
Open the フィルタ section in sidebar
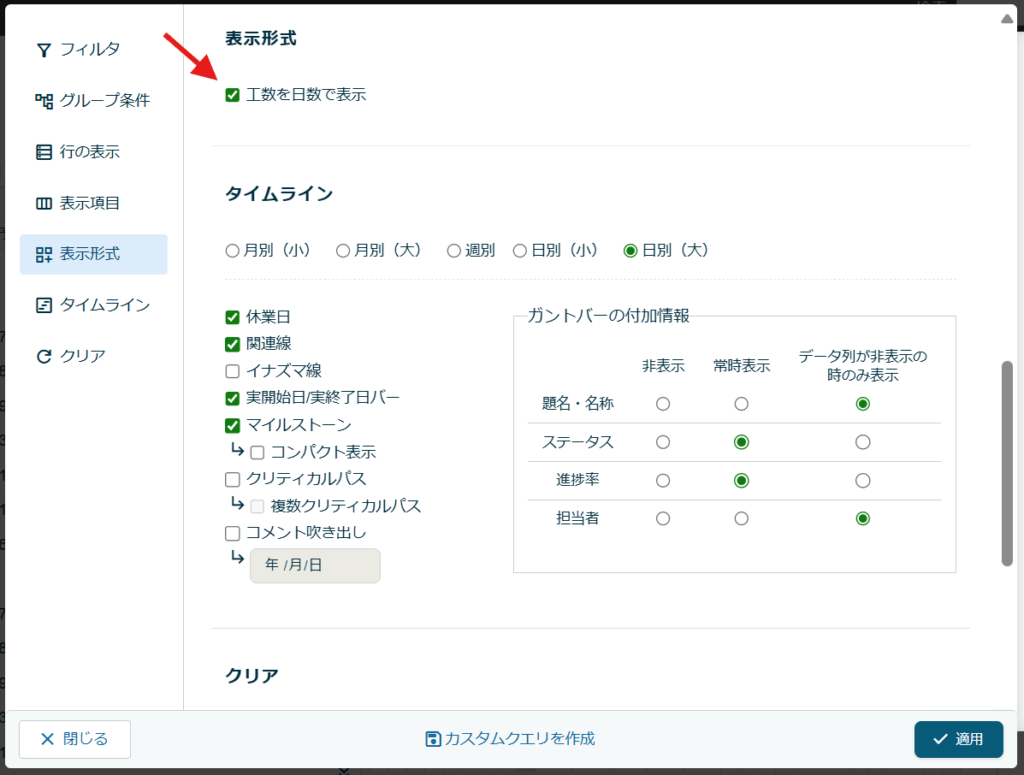click(90, 49)
